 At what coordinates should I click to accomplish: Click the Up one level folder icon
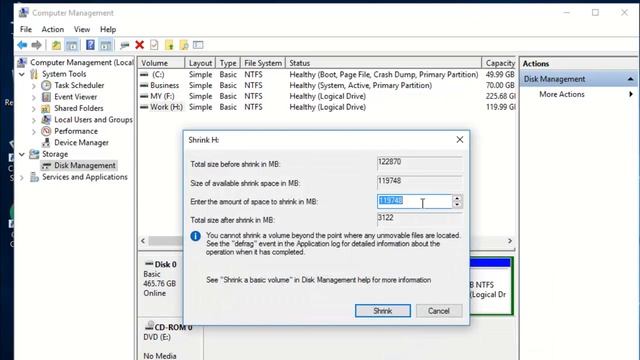point(56,45)
